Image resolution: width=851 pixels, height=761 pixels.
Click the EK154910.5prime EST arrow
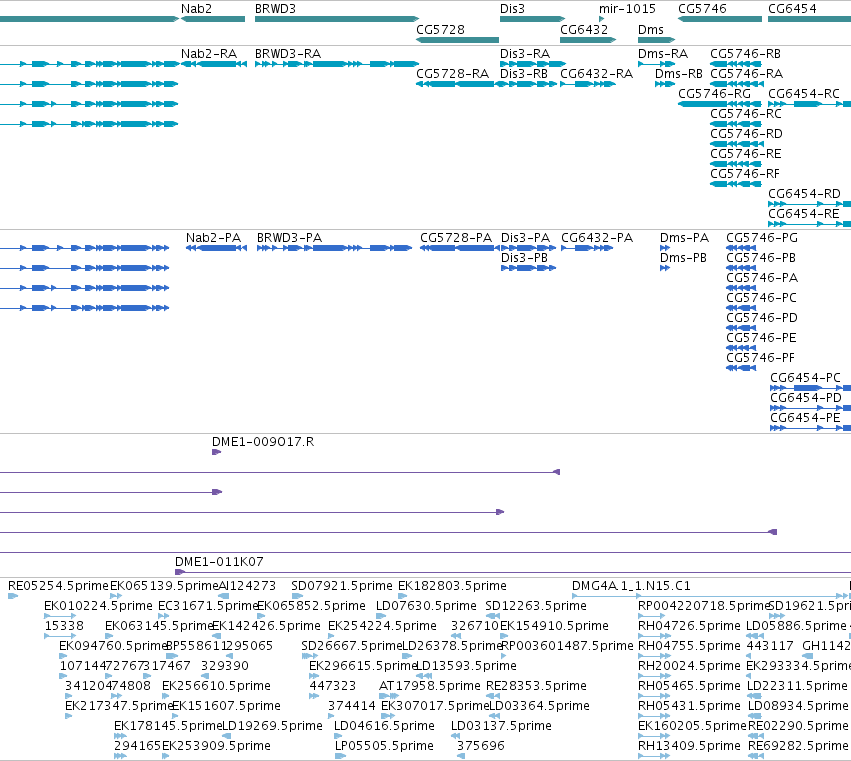pyautogui.click(x=504, y=636)
